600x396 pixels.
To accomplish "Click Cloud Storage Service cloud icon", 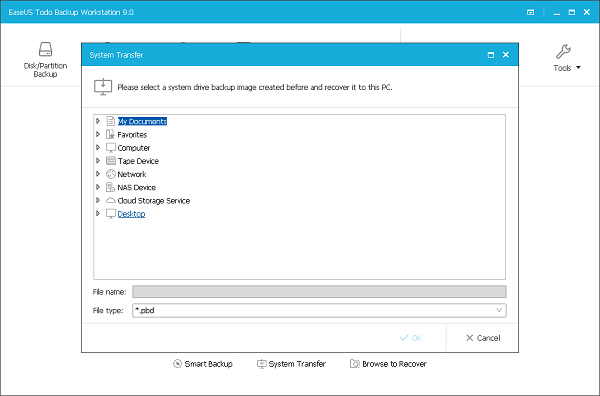I will pyautogui.click(x=111, y=200).
